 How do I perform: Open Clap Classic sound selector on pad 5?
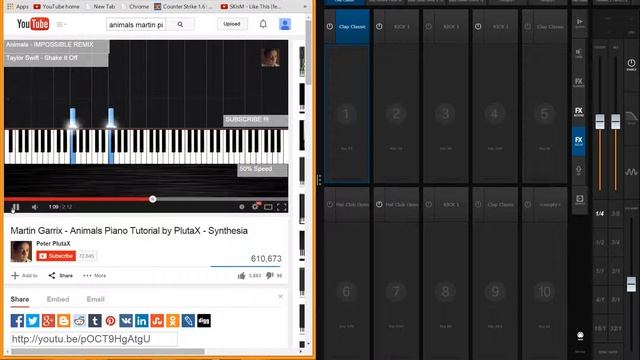[x=550, y=27]
